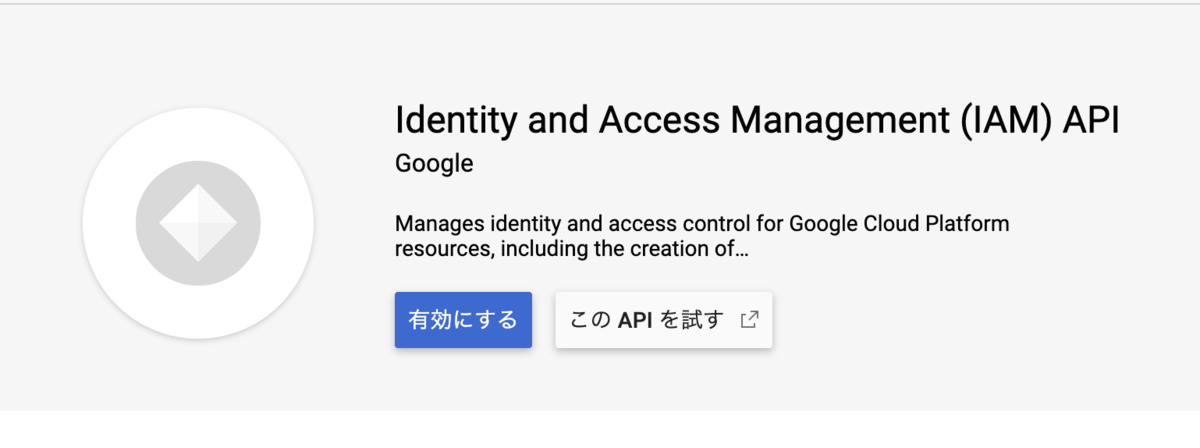This screenshot has width=1200, height=448.
Task: Click the gray circle behind the diamond
Action: [198, 222]
